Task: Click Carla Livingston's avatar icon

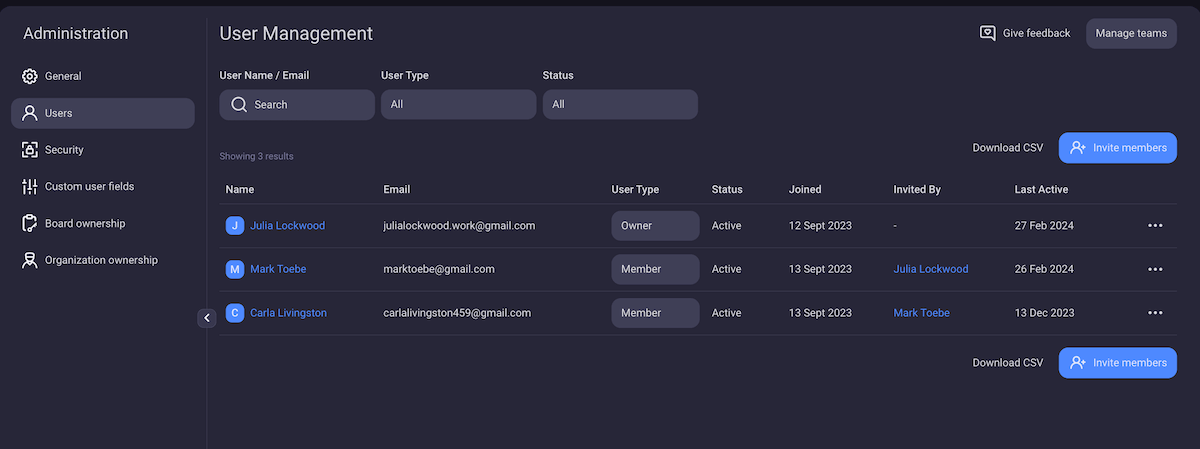Action: click(235, 313)
